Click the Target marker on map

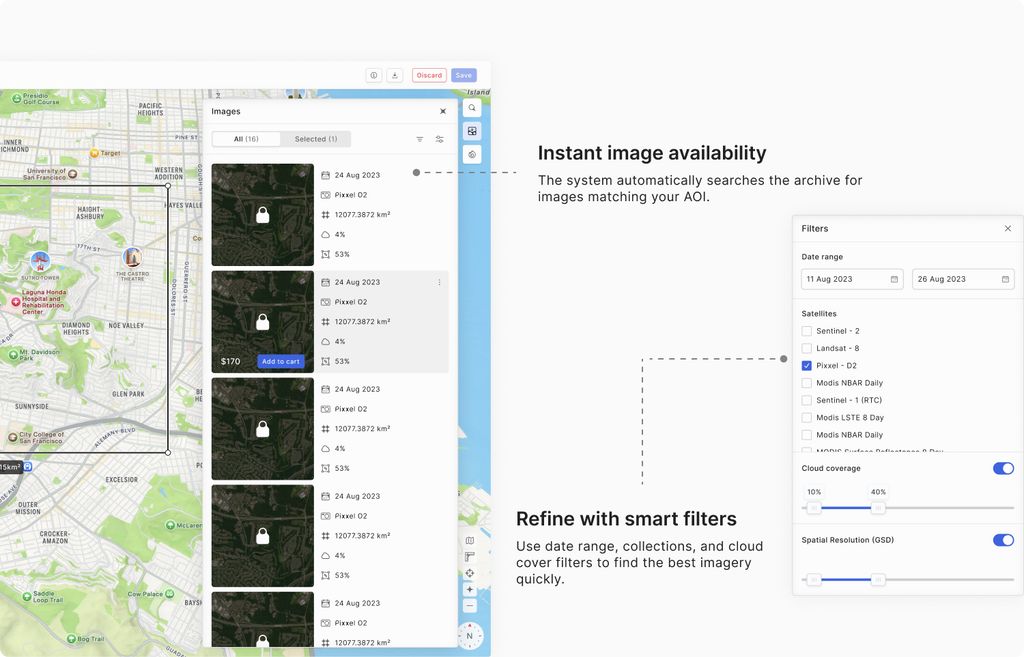[x=94, y=153]
